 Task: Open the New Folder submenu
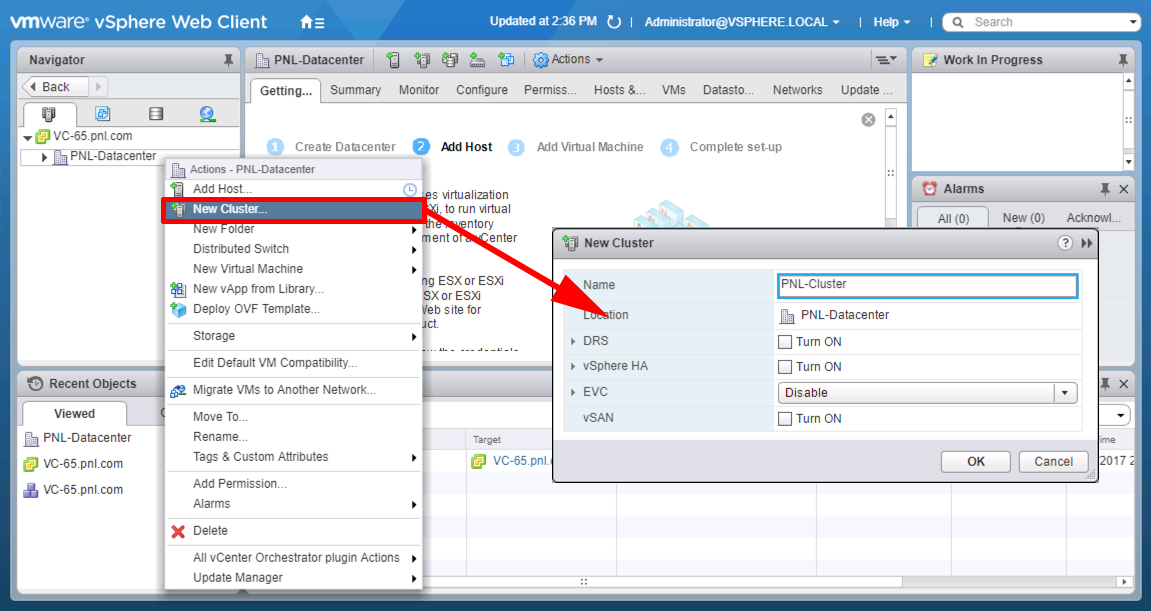point(294,229)
